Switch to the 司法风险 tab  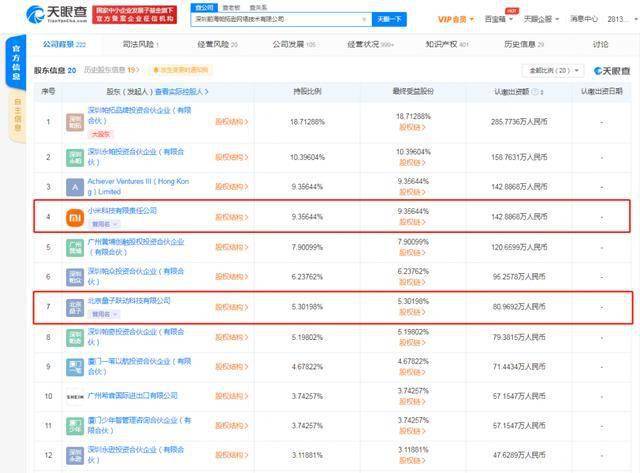point(148,45)
